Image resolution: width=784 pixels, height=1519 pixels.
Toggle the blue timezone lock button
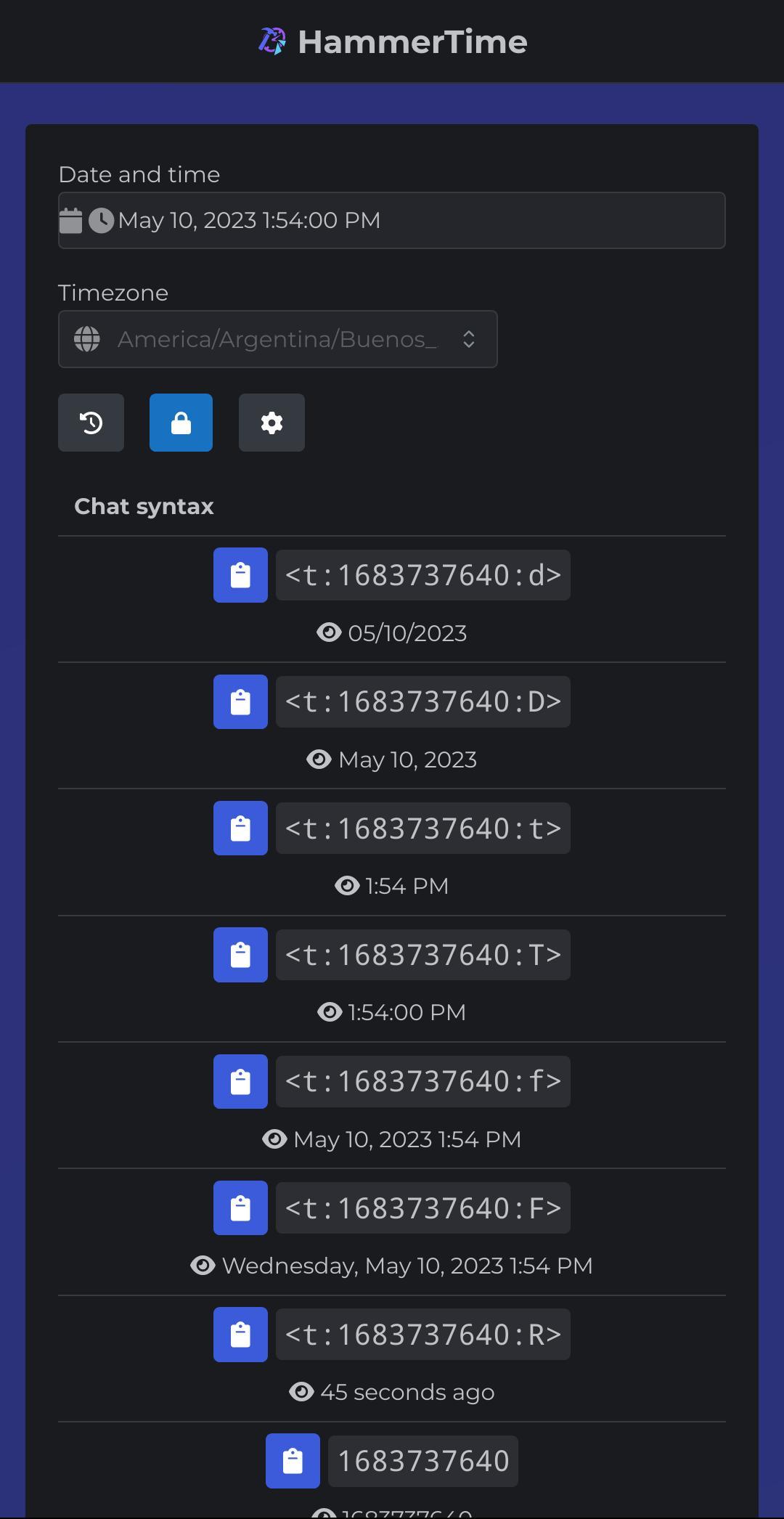(181, 423)
